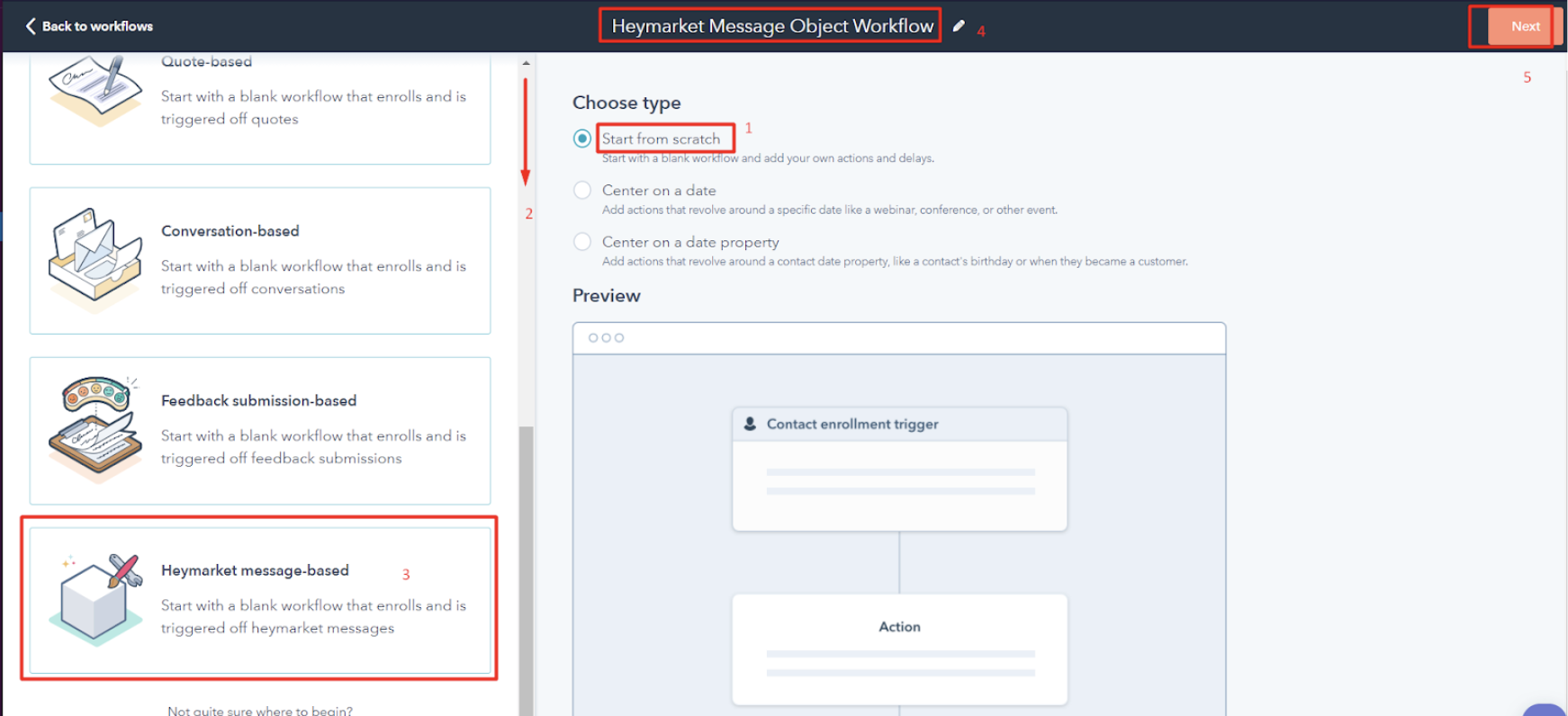Select the Start from scratch radio button
The height and width of the screenshot is (716, 1568).
tap(582, 139)
